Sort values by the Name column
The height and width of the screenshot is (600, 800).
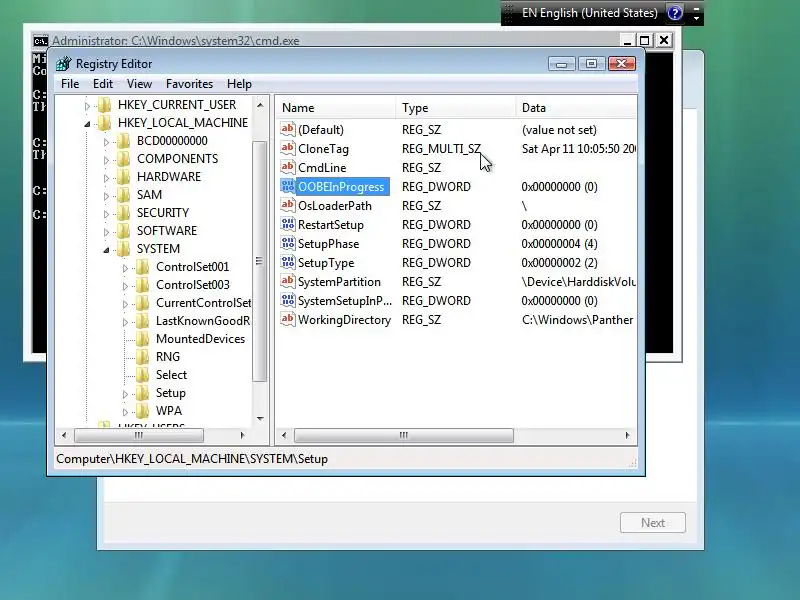(336, 108)
